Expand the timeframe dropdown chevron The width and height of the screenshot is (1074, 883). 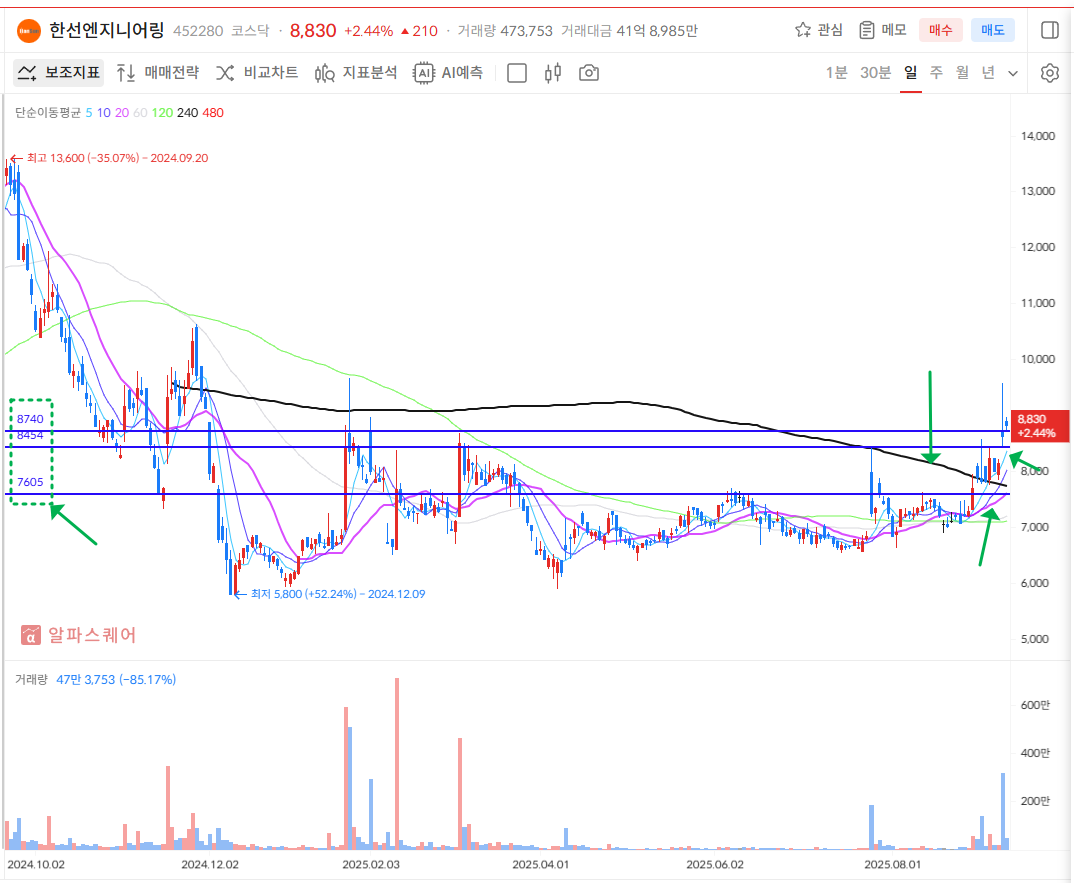(x=1013, y=73)
